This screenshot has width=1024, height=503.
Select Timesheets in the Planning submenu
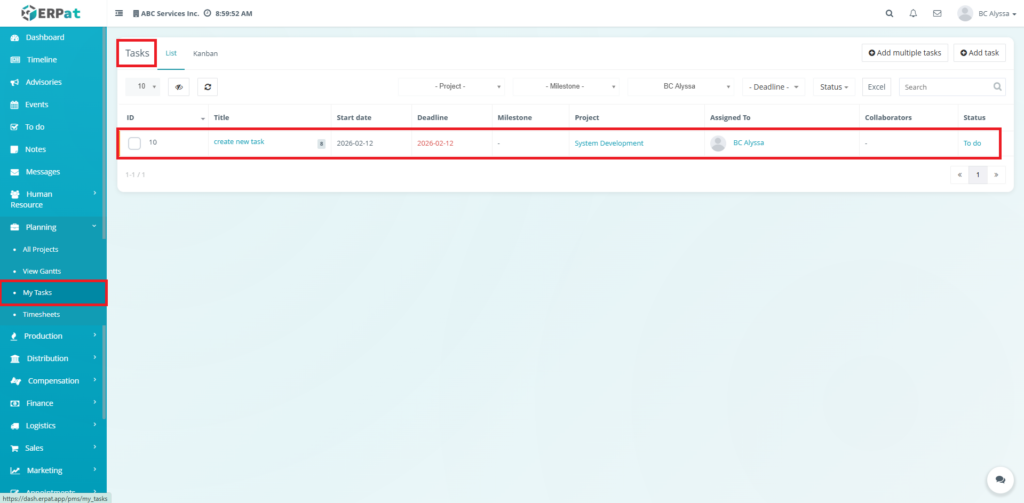click(40, 314)
